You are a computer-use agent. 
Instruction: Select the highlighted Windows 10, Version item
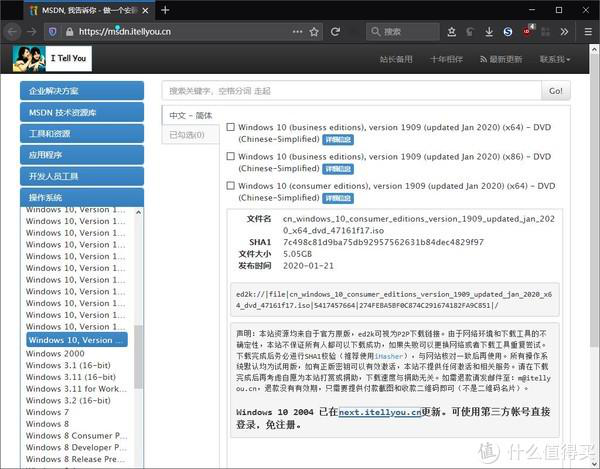pos(77,340)
